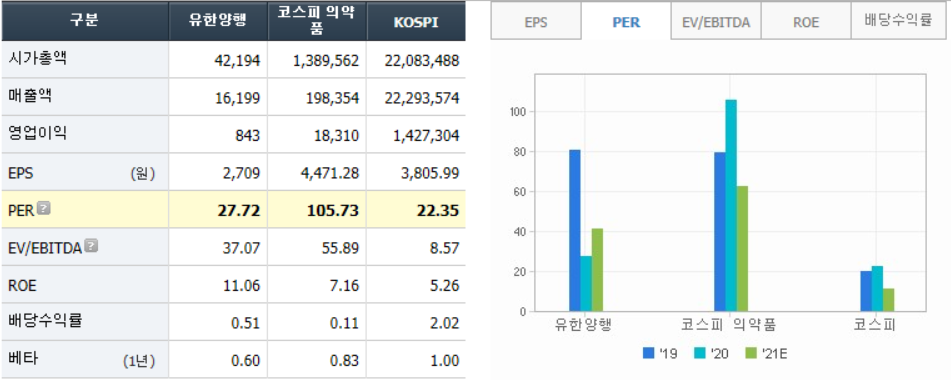The width and height of the screenshot is (951, 380).
Task: Click the 유한양행 chart axis label
Action: pyautogui.click(x=582, y=326)
